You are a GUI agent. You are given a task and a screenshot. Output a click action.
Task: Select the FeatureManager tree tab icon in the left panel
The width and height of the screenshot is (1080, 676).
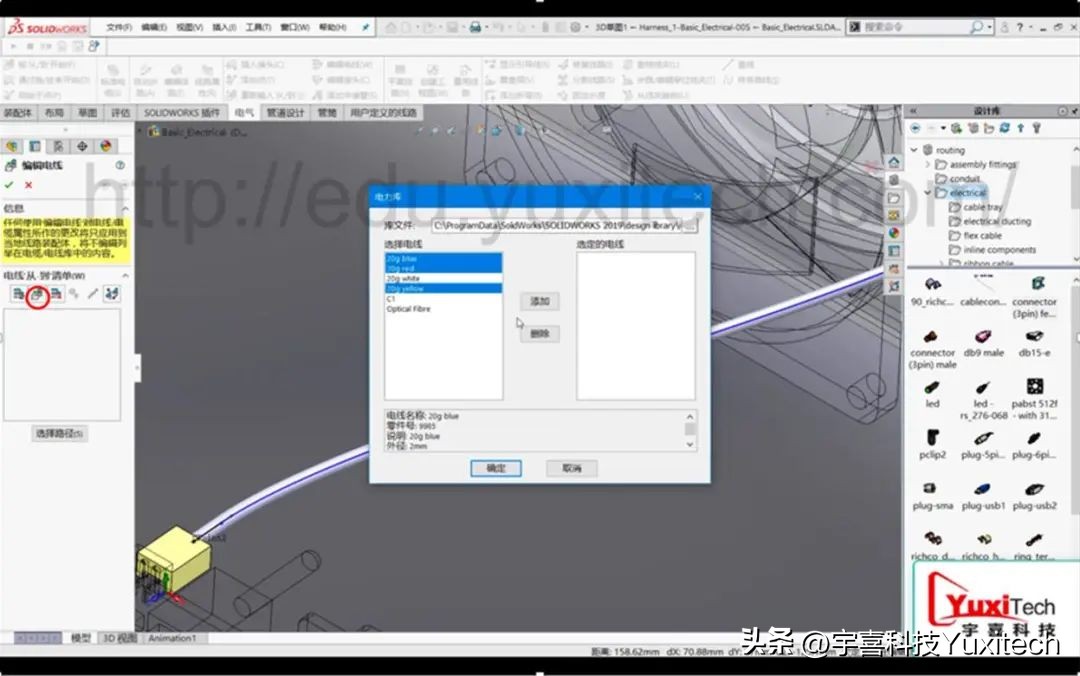[x=10, y=145]
